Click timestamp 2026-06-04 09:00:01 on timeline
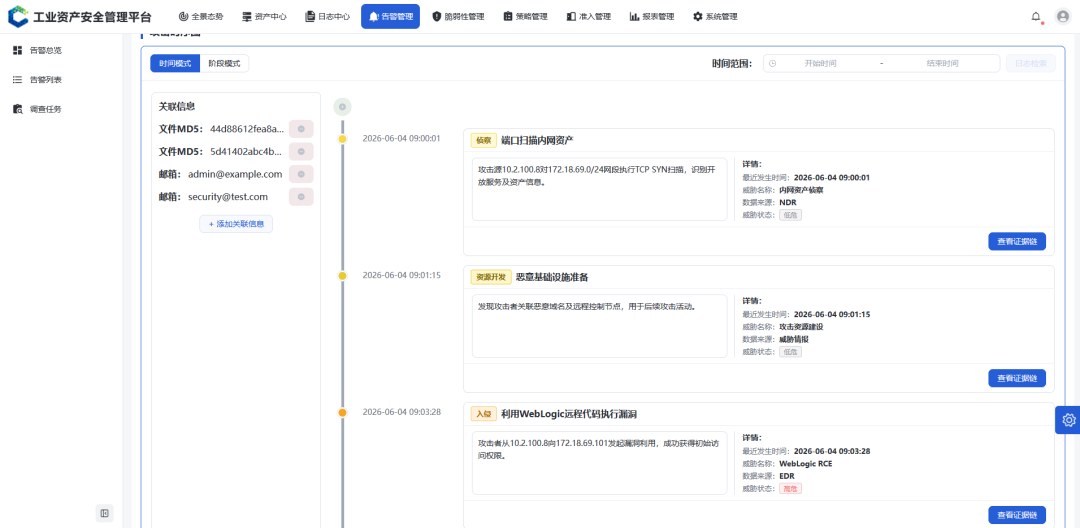 click(401, 139)
